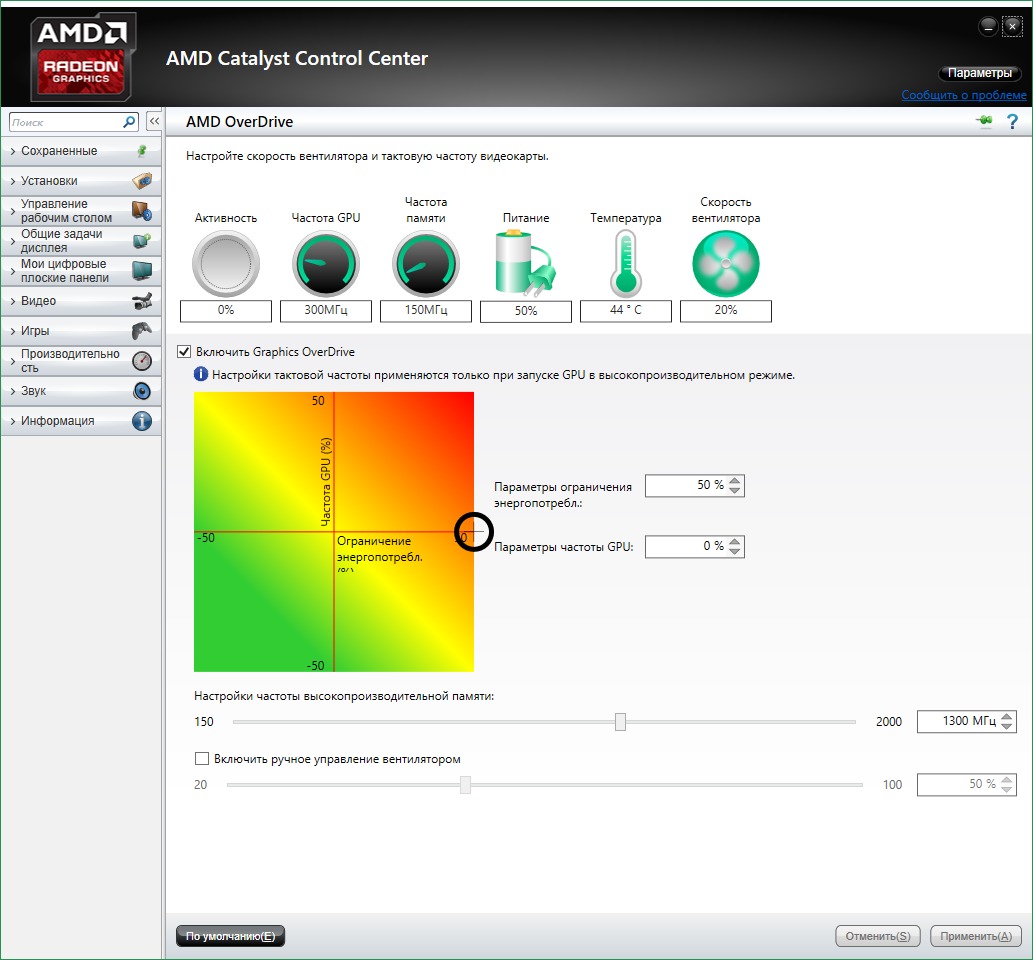Click the desktop icon beside Управление рабочим столом
Viewport: 1033px width, 960px height.
[x=142, y=211]
